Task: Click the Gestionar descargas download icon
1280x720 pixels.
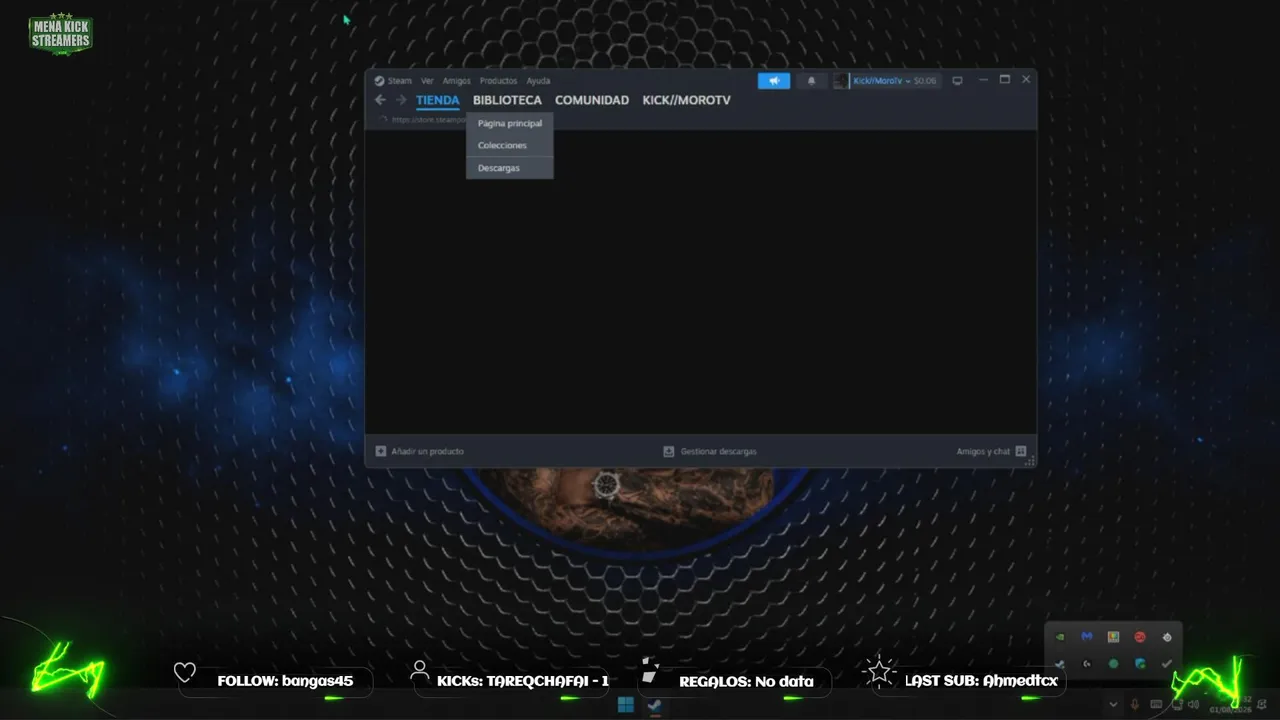Action: point(669,451)
